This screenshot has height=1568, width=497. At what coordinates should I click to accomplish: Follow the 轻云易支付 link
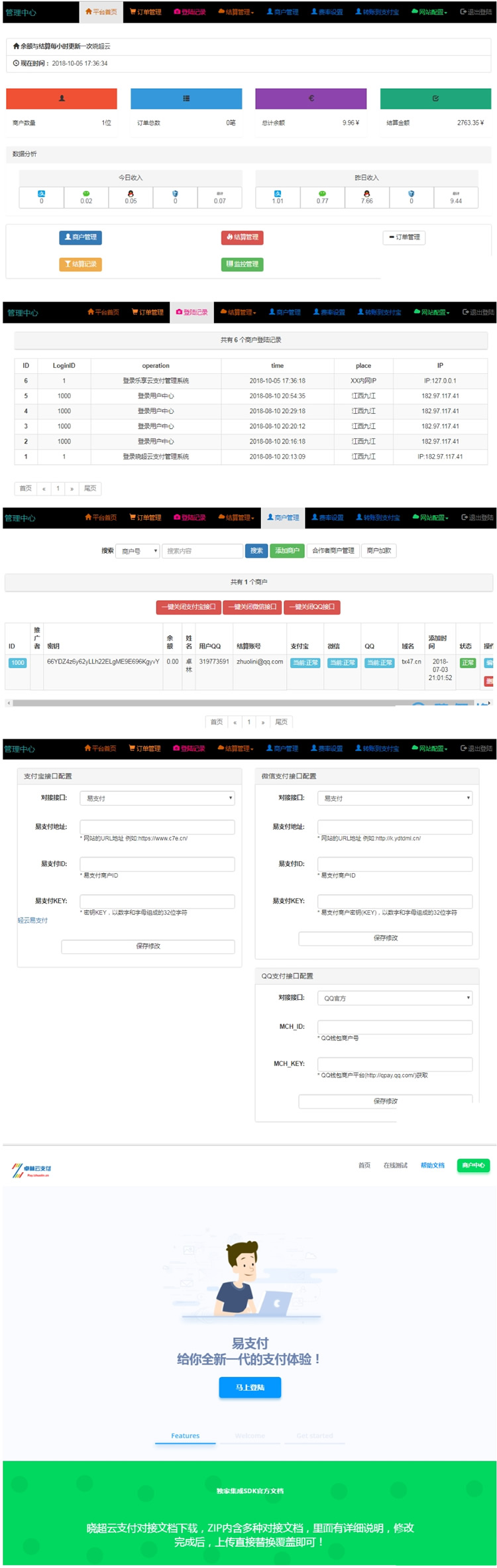pyautogui.click(x=32, y=920)
